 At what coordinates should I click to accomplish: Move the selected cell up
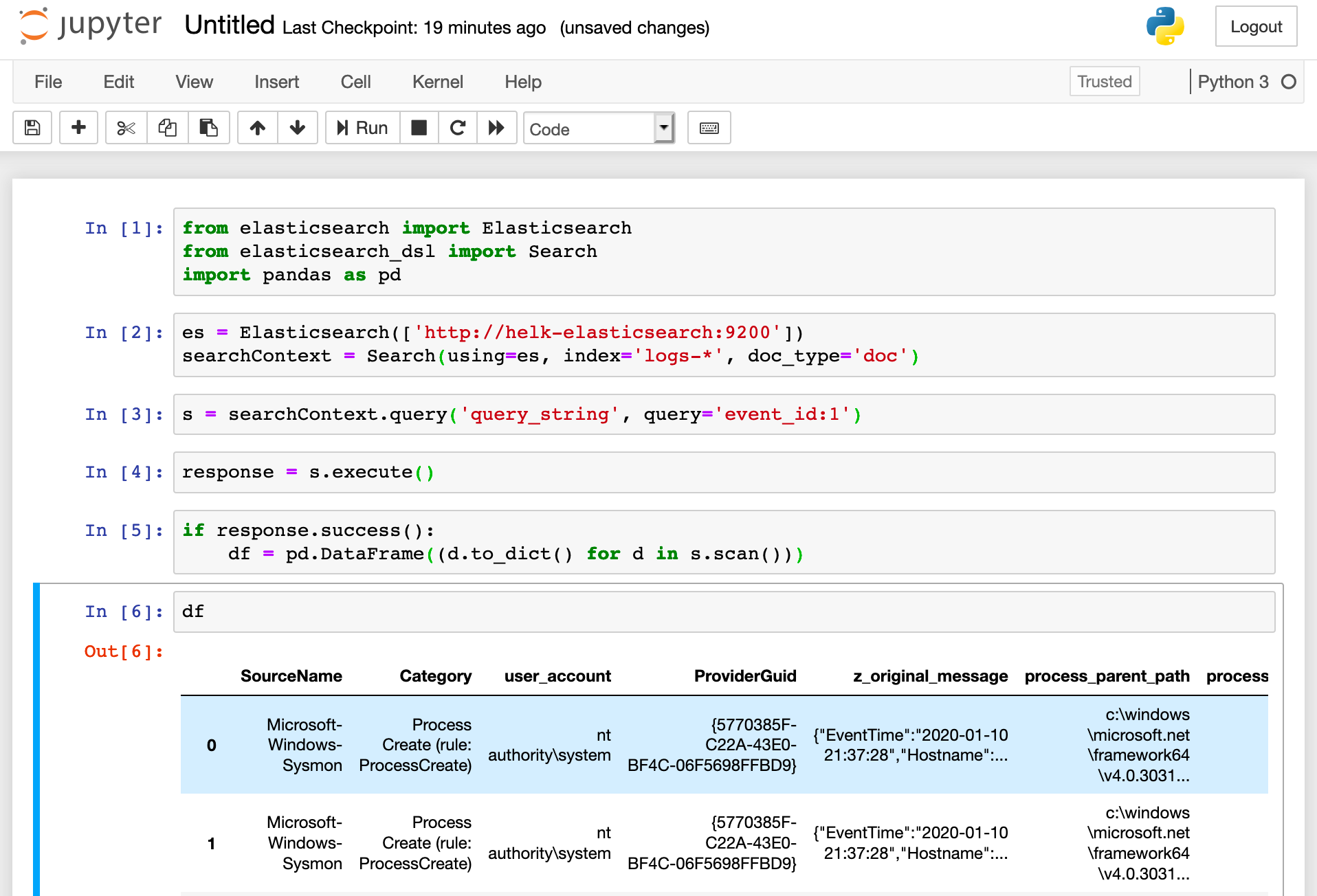257,128
